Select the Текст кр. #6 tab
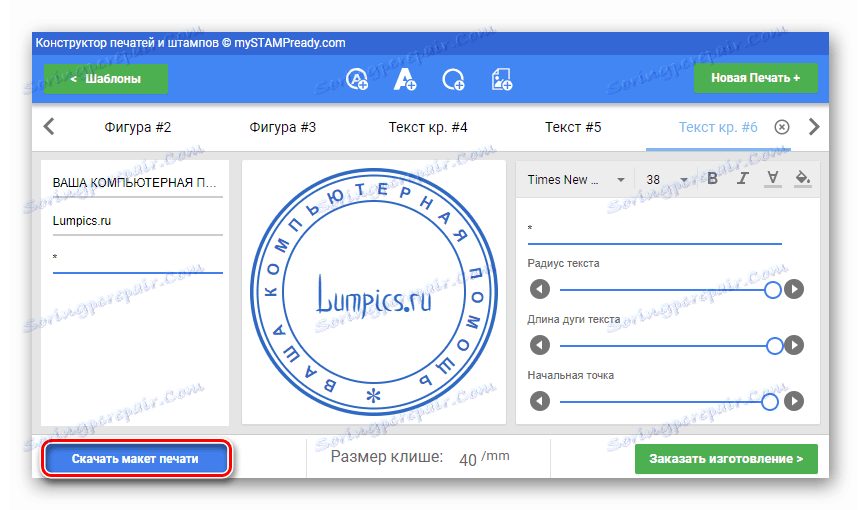 point(718,127)
